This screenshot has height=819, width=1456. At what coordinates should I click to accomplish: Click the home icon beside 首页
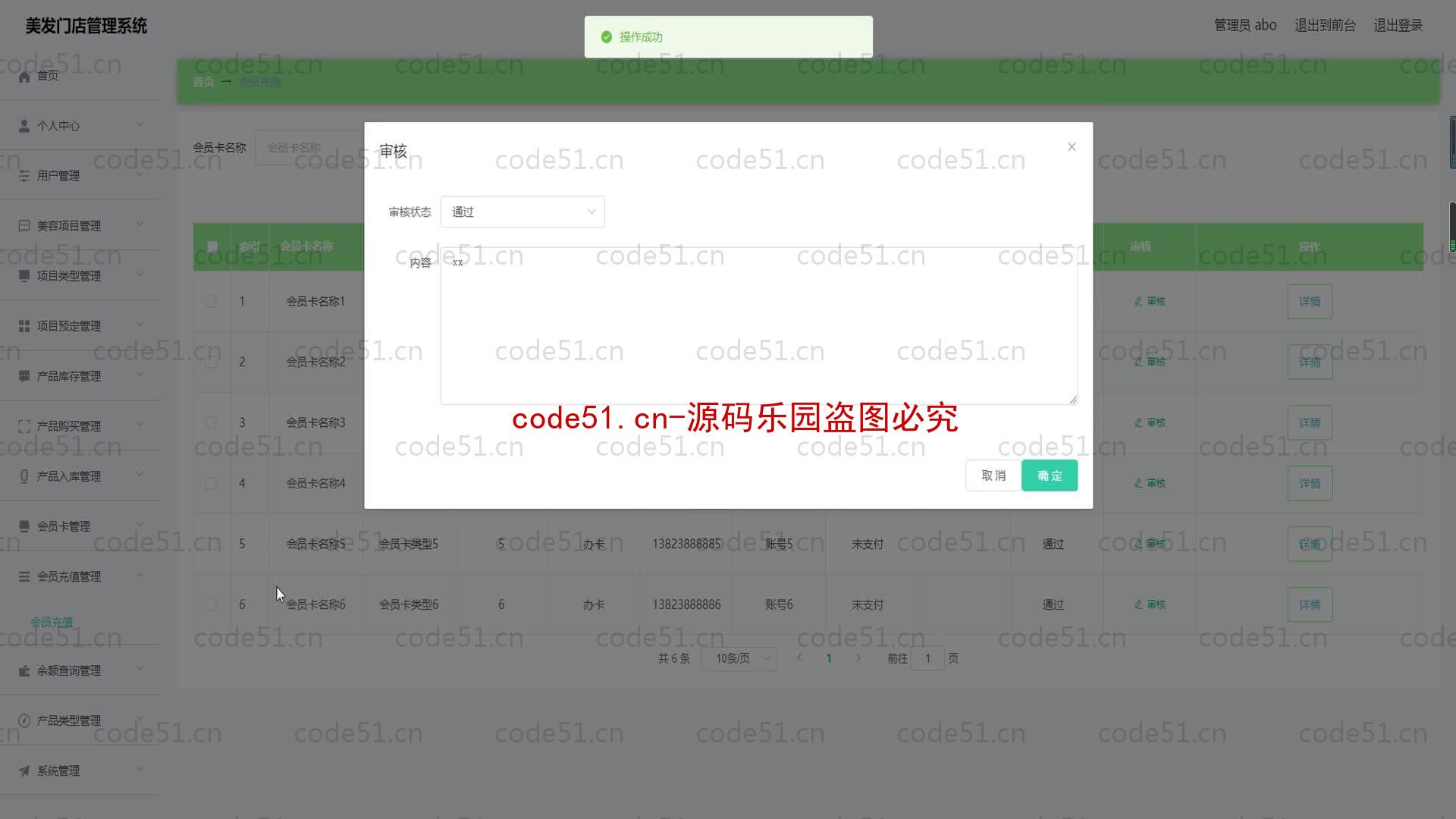(x=24, y=76)
